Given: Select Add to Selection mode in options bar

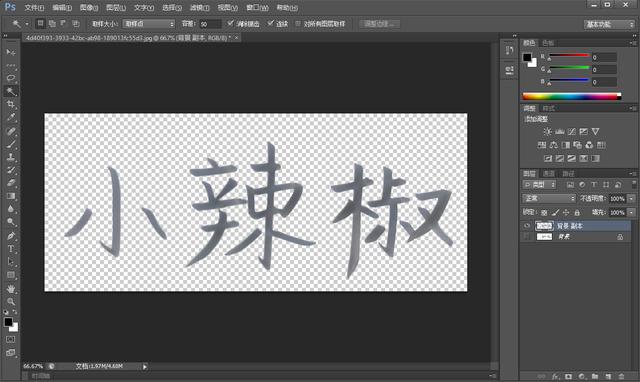Looking at the screenshot, I should tap(52, 24).
